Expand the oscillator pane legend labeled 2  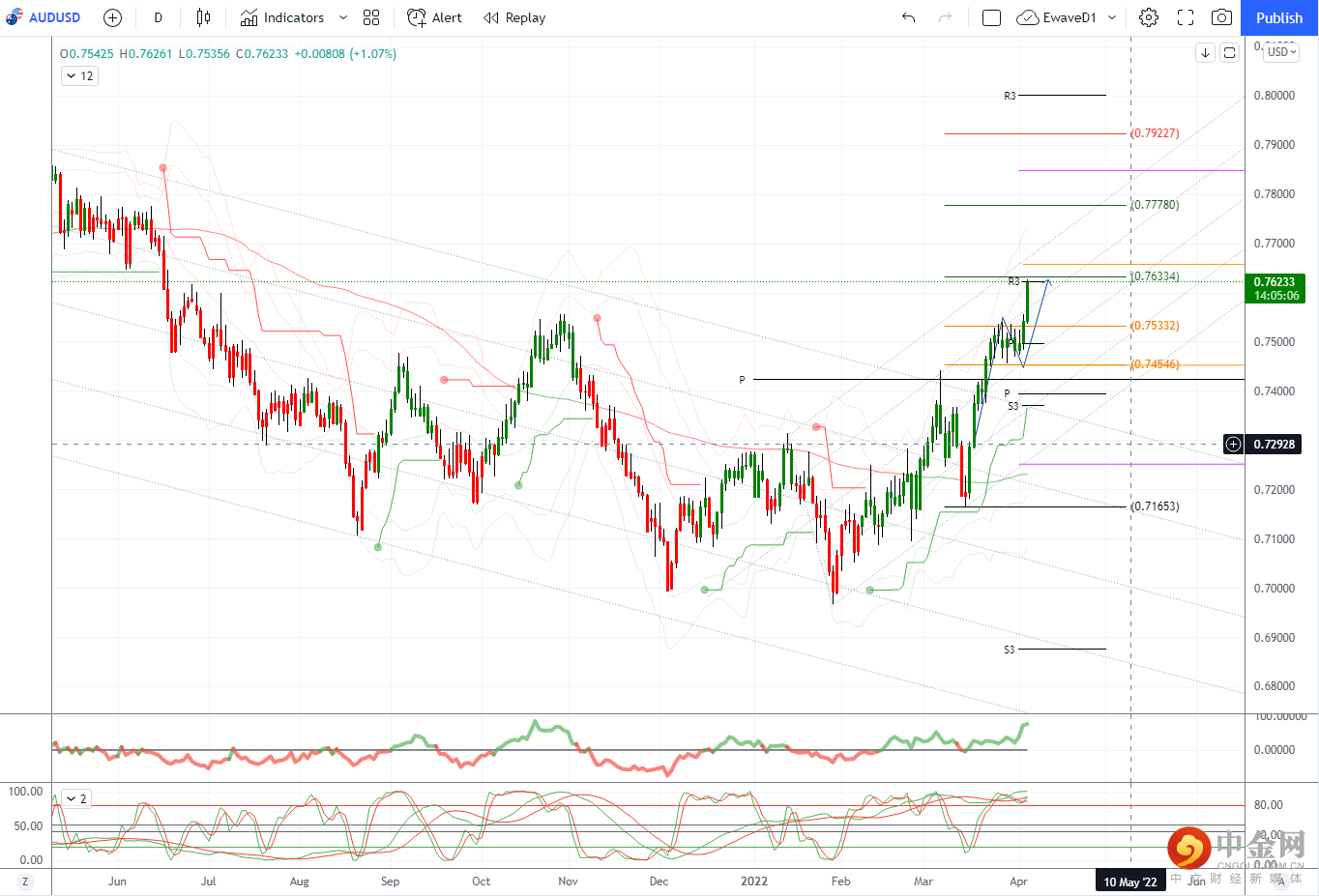point(75,798)
